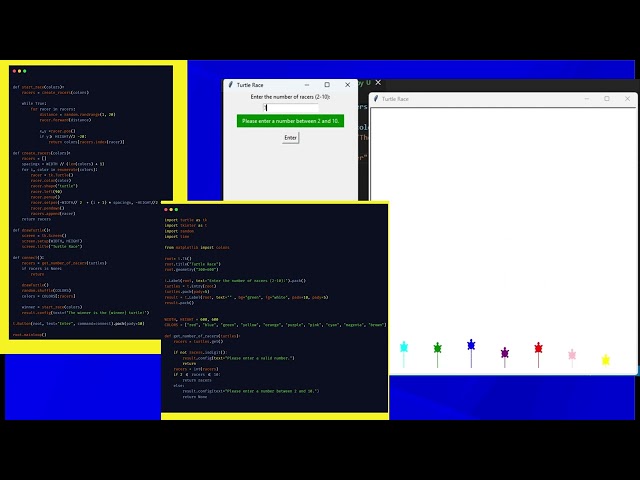Viewport: 640px width, 480px height.
Task: Click 'def create_racers(colors):' code line
Action: (x=41, y=153)
